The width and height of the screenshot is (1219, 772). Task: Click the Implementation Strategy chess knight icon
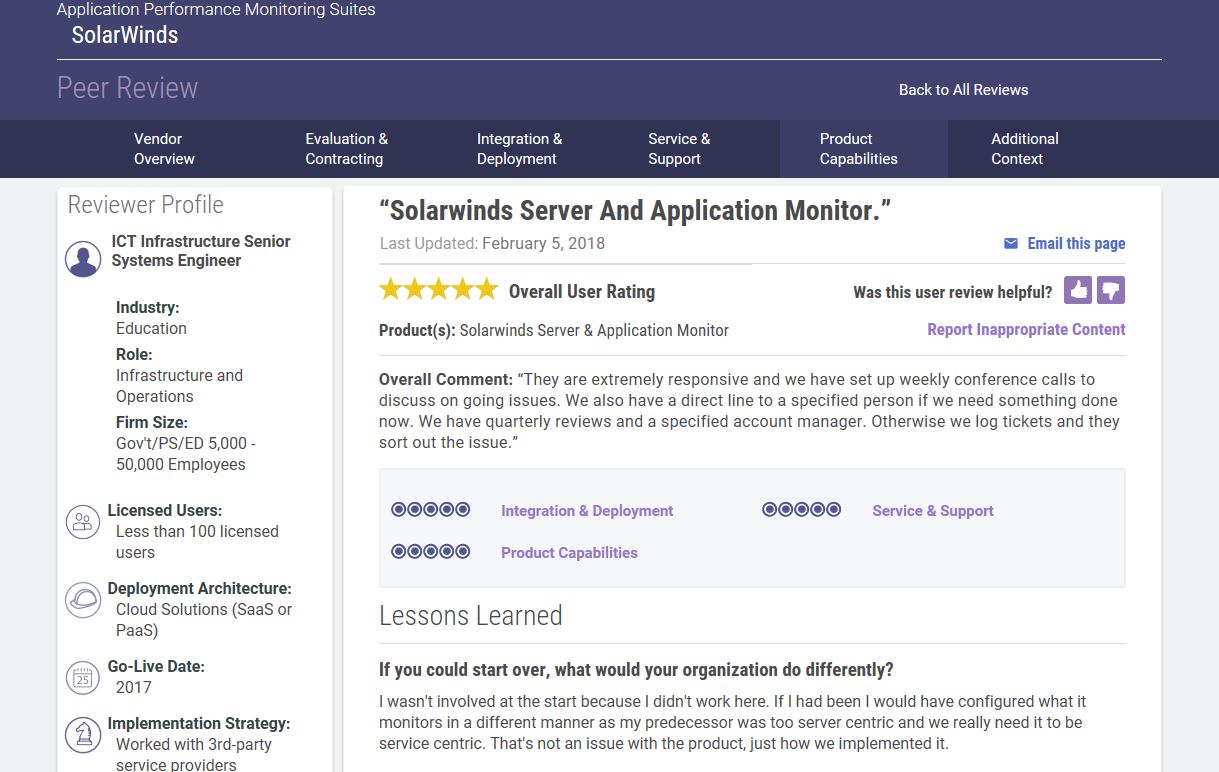(83, 735)
